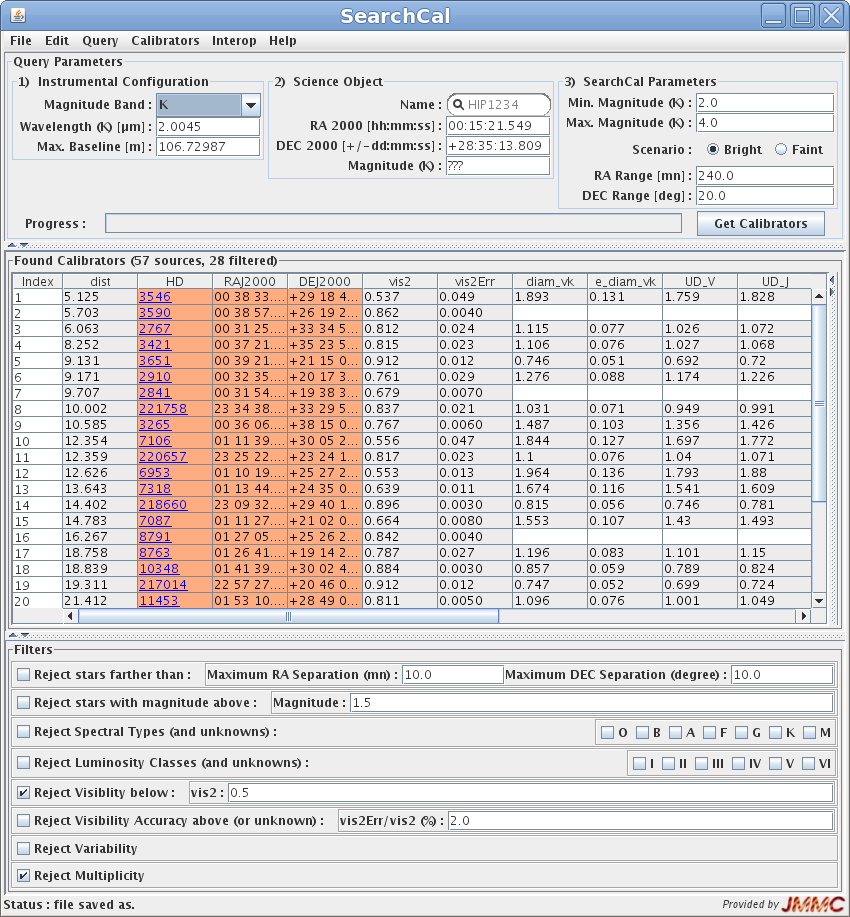Click the side panel collapse arrows beside table
This screenshot has width=850, height=917.
tap(832, 285)
